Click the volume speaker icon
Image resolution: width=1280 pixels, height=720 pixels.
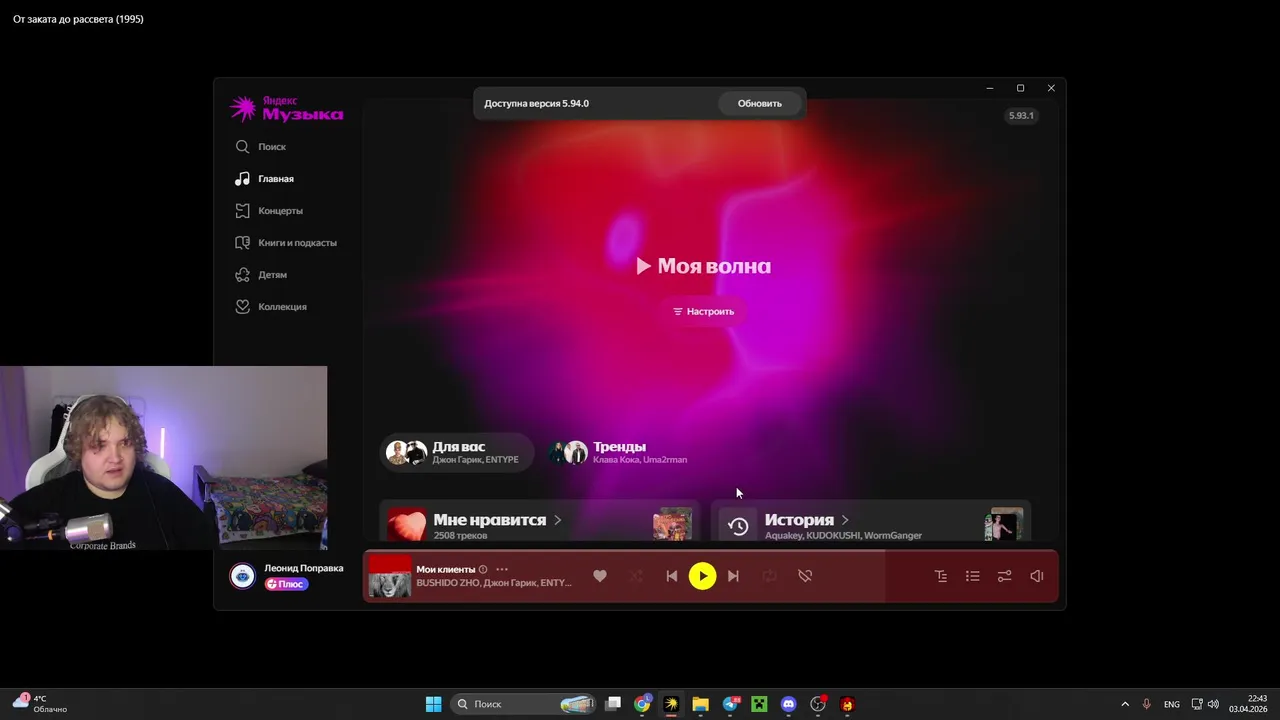1037,576
